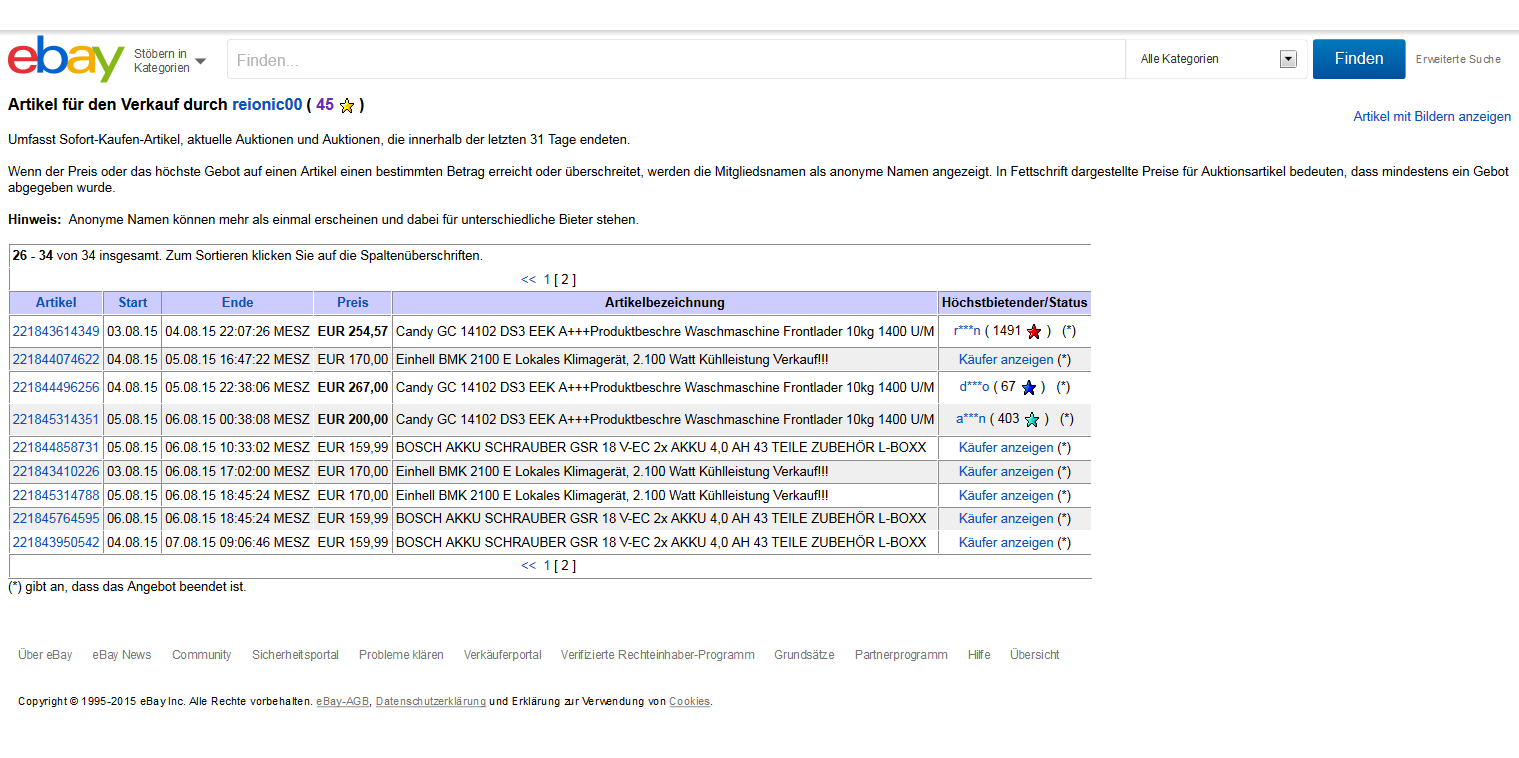1519x758 pixels.
Task: Open item 221844074622
Action: pyautogui.click(x=56, y=359)
